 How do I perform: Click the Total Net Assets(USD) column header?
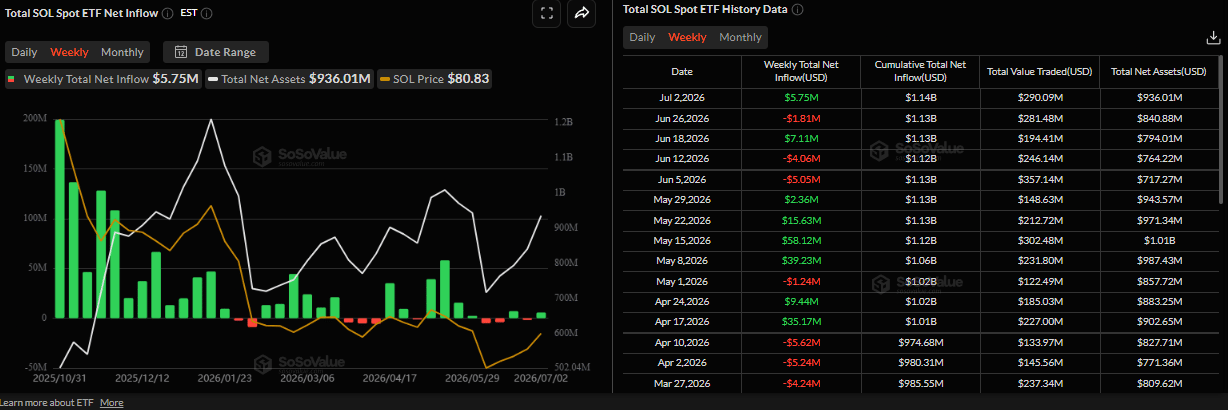pos(1160,72)
